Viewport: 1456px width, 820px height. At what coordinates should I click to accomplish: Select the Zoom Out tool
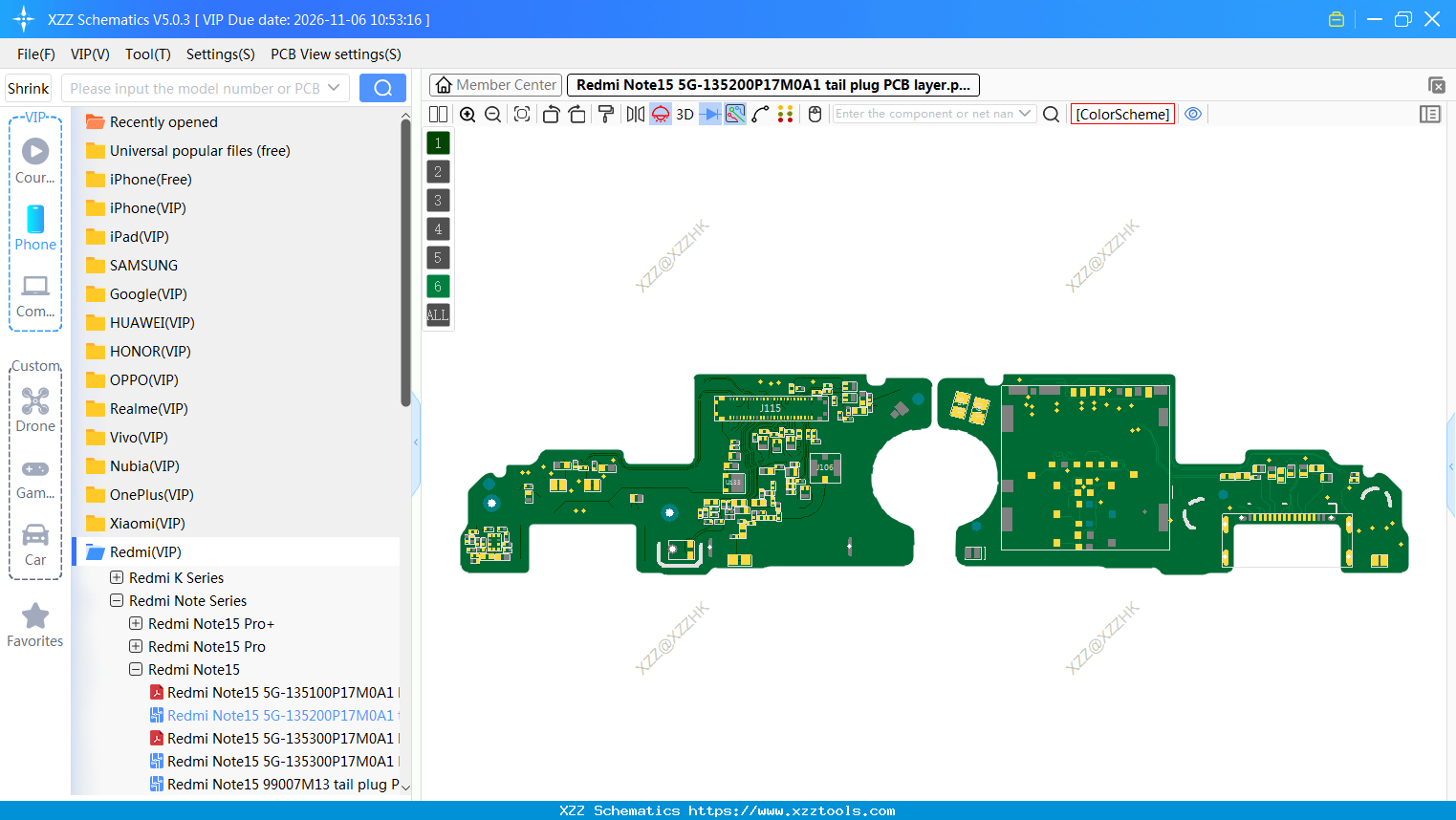492,114
